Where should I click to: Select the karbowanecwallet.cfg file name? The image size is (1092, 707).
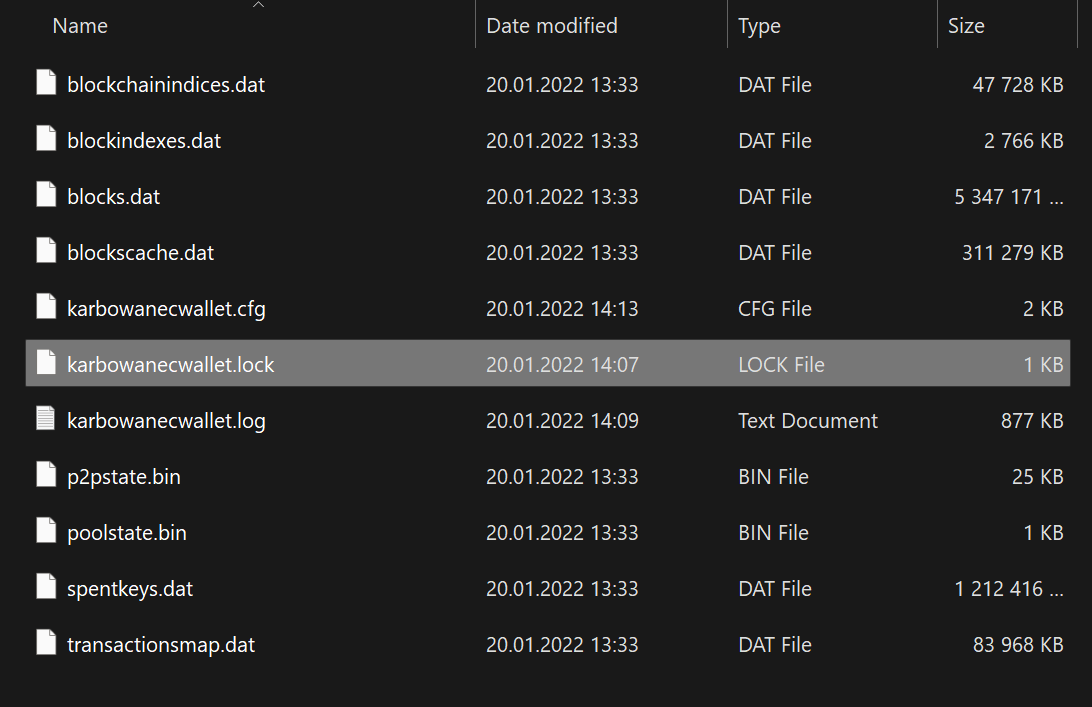[166, 309]
